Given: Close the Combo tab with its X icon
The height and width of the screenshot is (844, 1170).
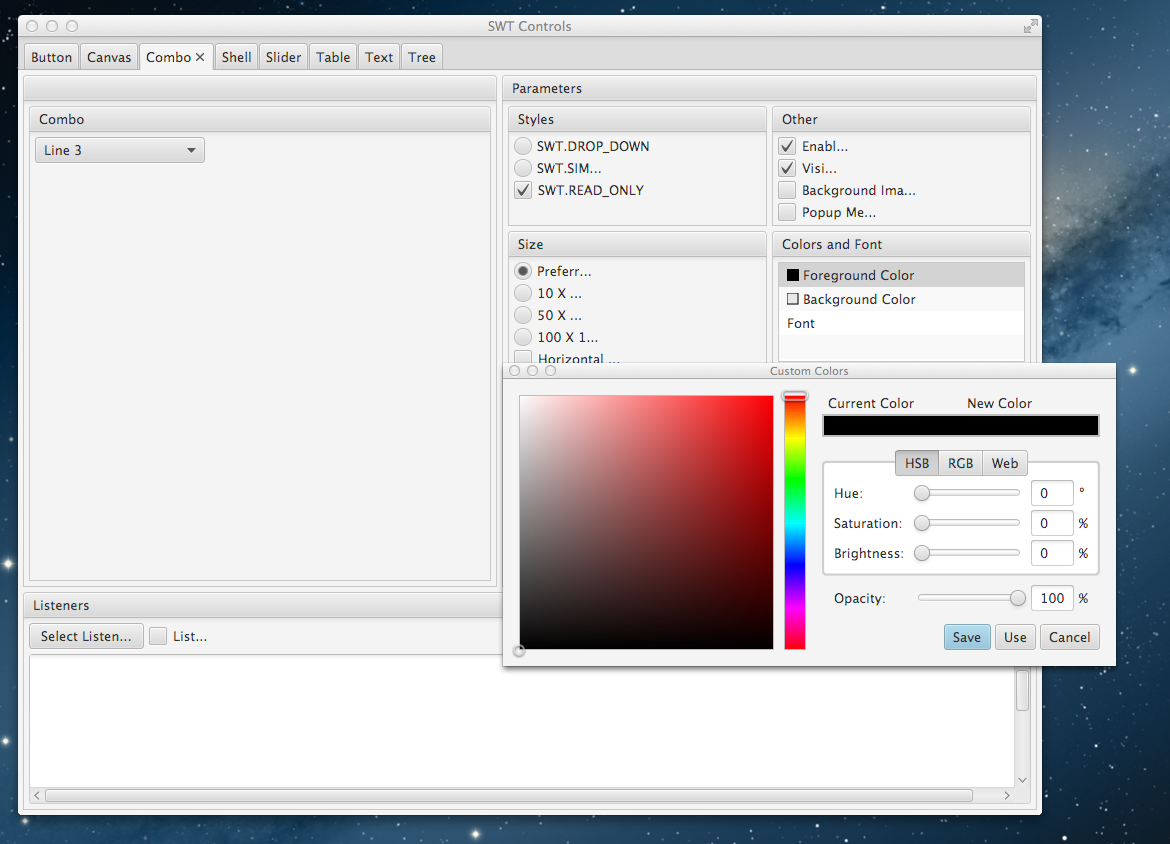Looking at the screenshot, I should click(x=200, y=57).
